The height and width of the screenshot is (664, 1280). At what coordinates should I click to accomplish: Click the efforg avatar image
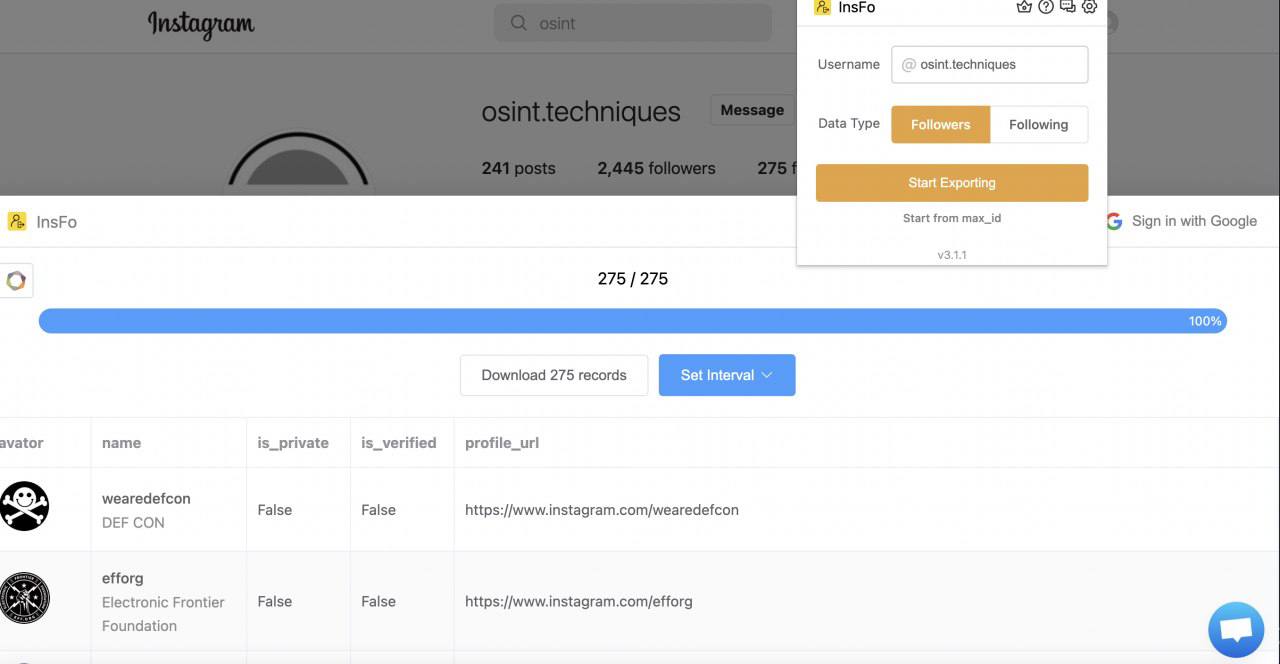24,598
